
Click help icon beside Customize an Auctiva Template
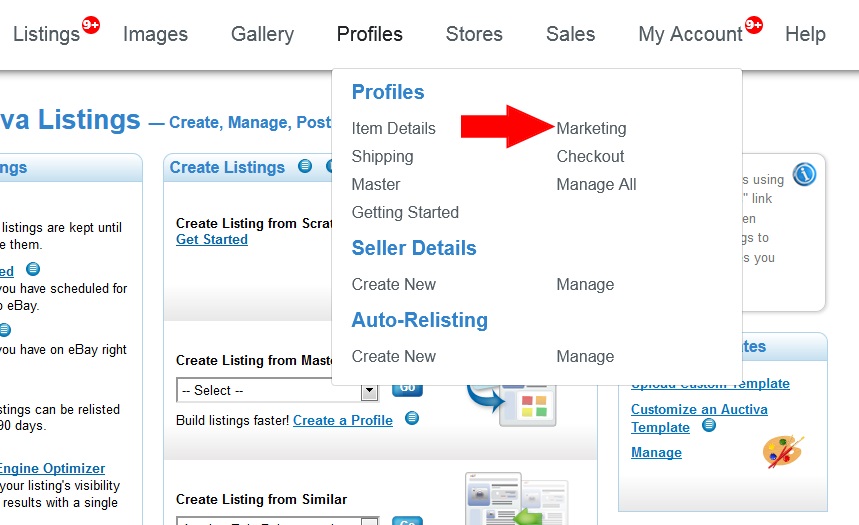709,425
